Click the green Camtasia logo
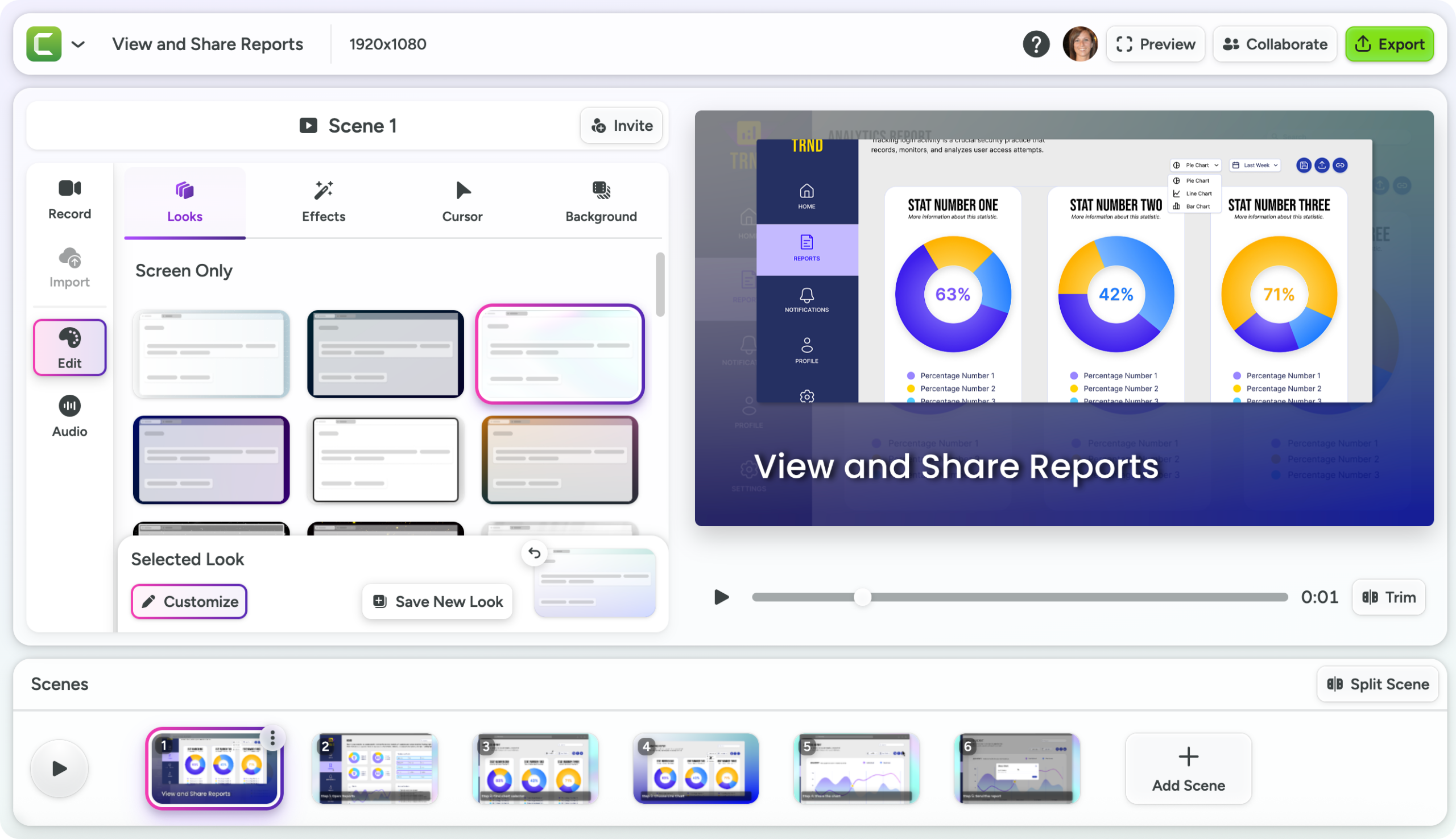Image resolution: width=1456 pixels, height=839 pixels. [x=44, y=44]
